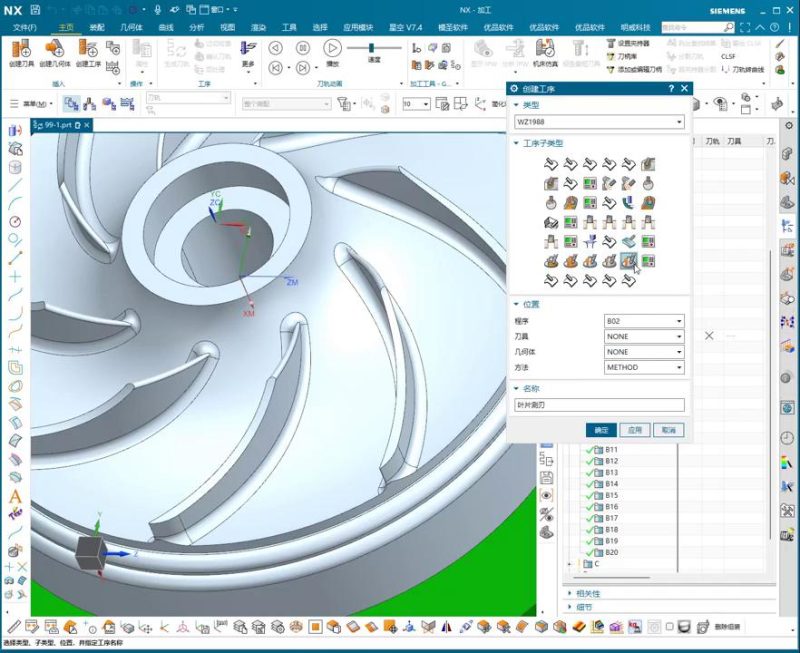The height and width of the screenshot is (653, 800).
Task: Click the Create Geometry (创建几何体) icon
Action: pyautogui.click(x=54, y=52)
